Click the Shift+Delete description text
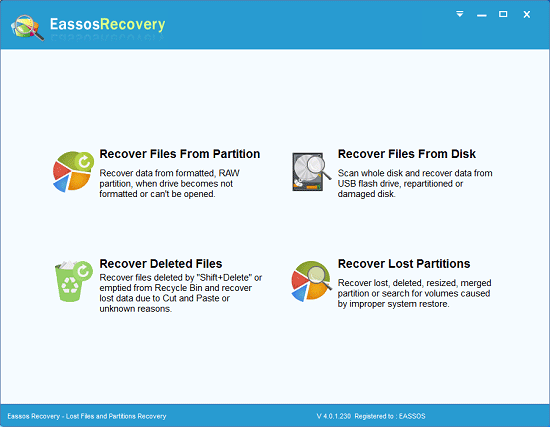This screenshot has height=427, width=550. click(x=181, y=293)
